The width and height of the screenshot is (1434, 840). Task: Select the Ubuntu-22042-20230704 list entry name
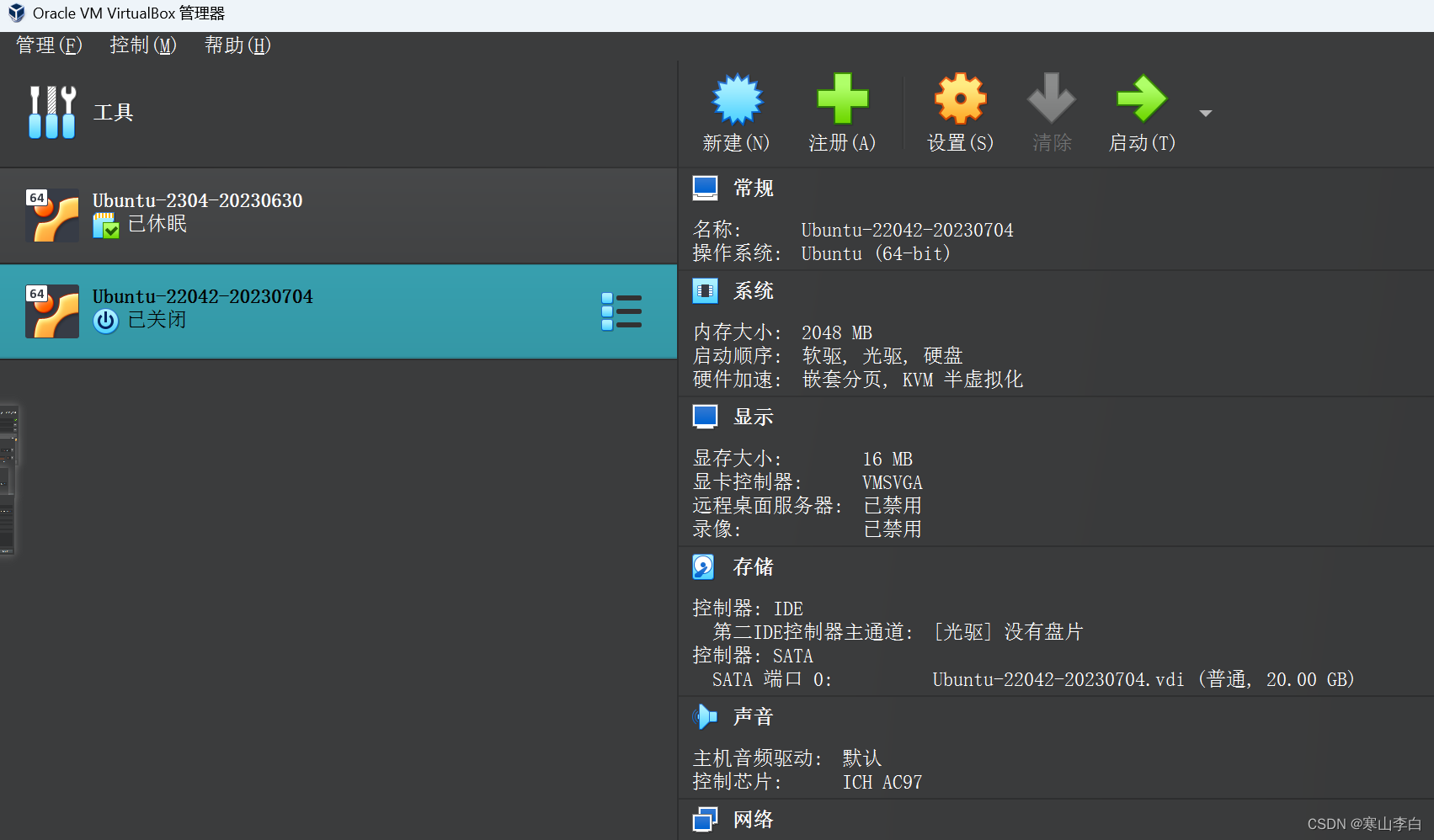[202, 296]
